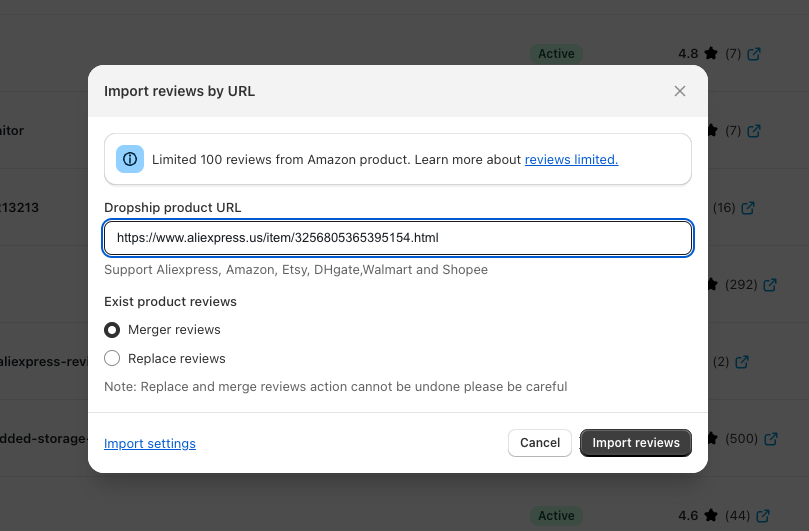Select the Merger reviews radio option

coord(112,330)
